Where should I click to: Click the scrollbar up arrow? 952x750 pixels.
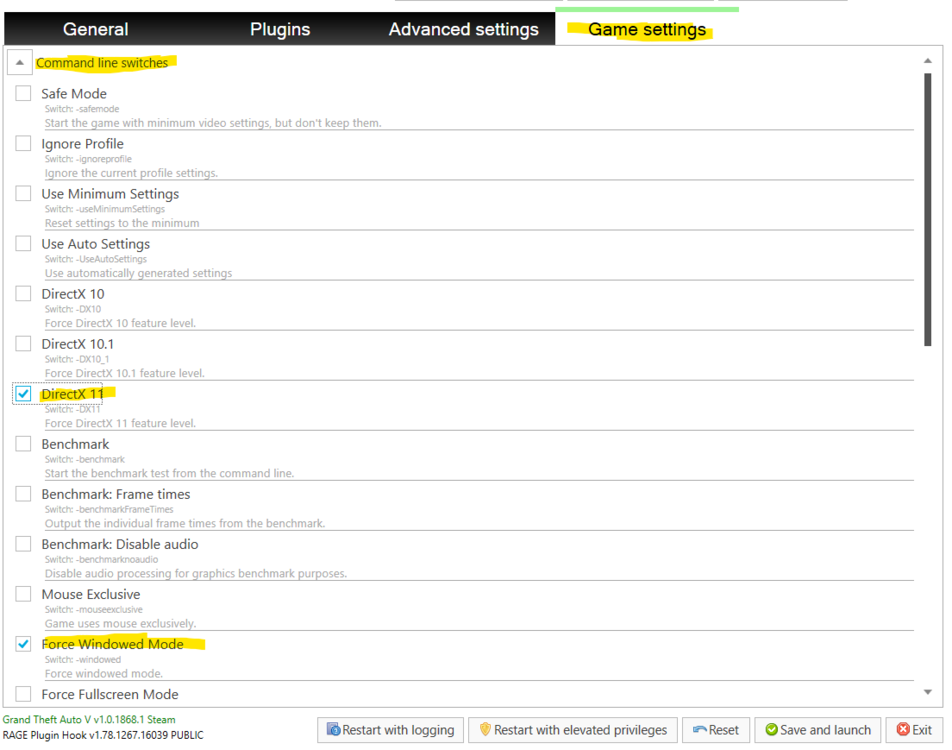[928, 61]
